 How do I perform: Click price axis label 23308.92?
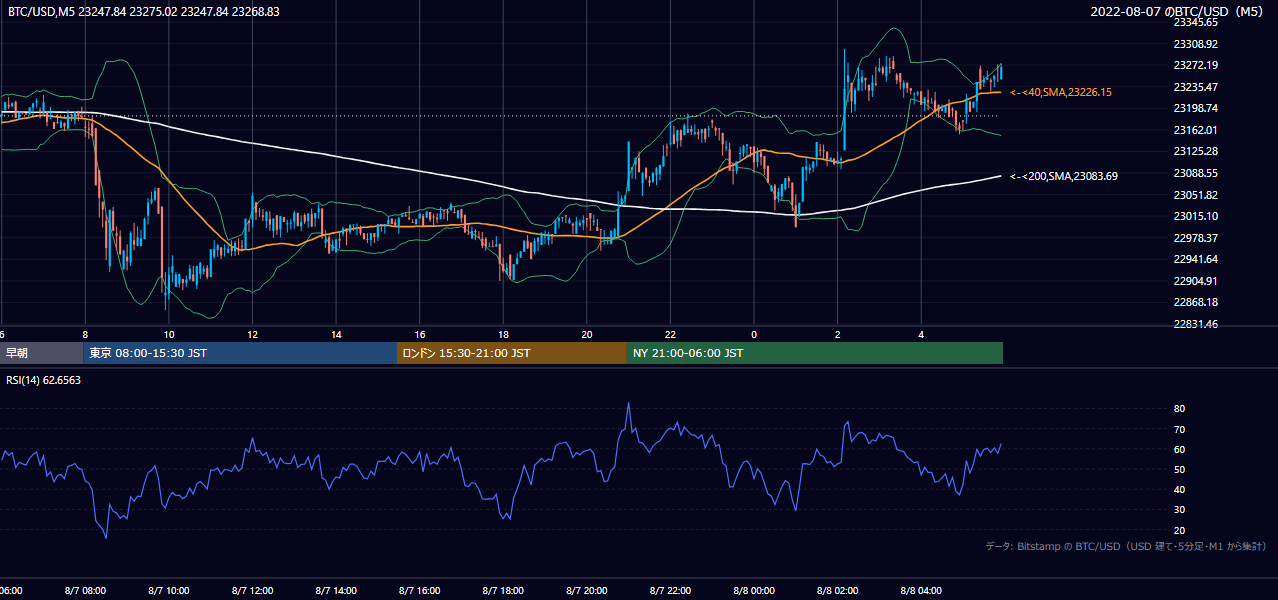[x=1195, y=44]
